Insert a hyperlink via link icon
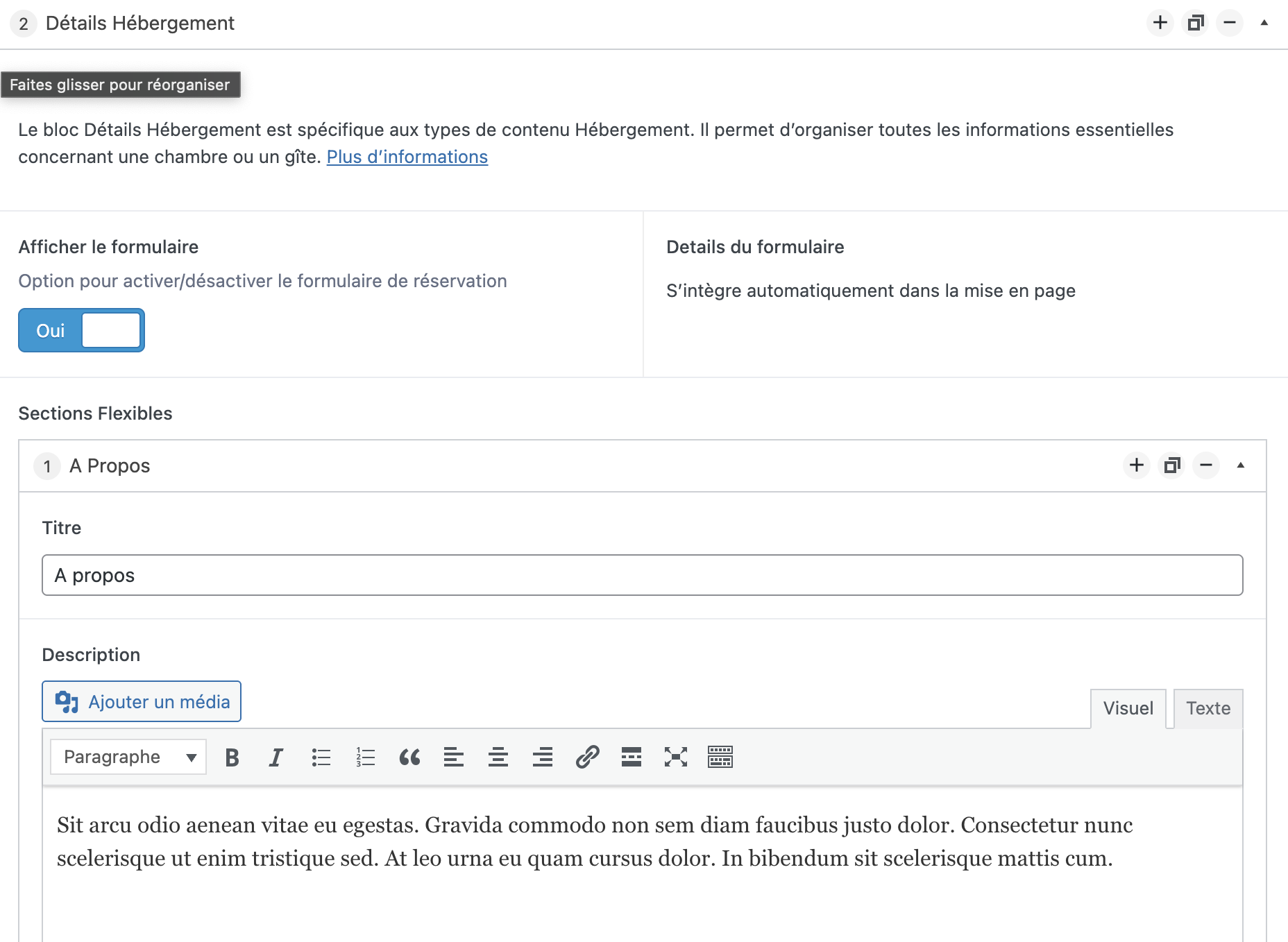The height and width of the screenshot is (942, 1288). [x=587, y=757]
